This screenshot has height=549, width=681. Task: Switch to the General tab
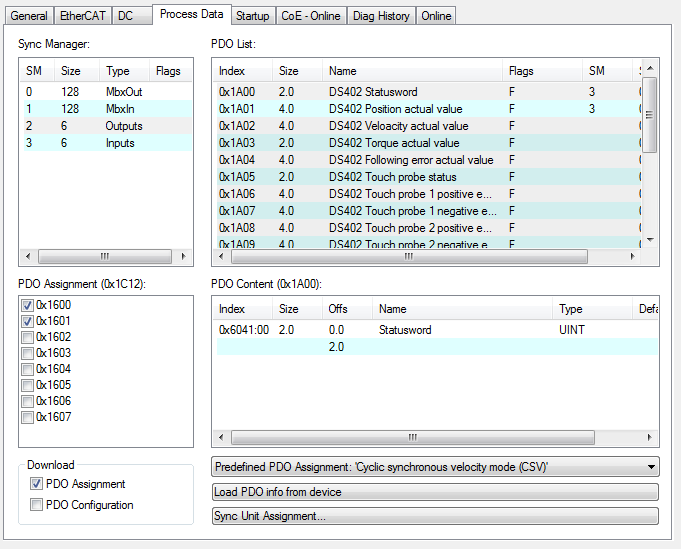pos(29,16)
